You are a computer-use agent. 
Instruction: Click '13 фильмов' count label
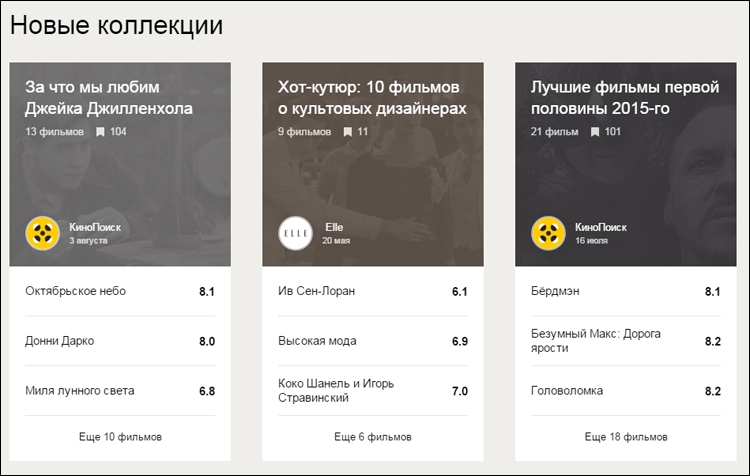55,132
